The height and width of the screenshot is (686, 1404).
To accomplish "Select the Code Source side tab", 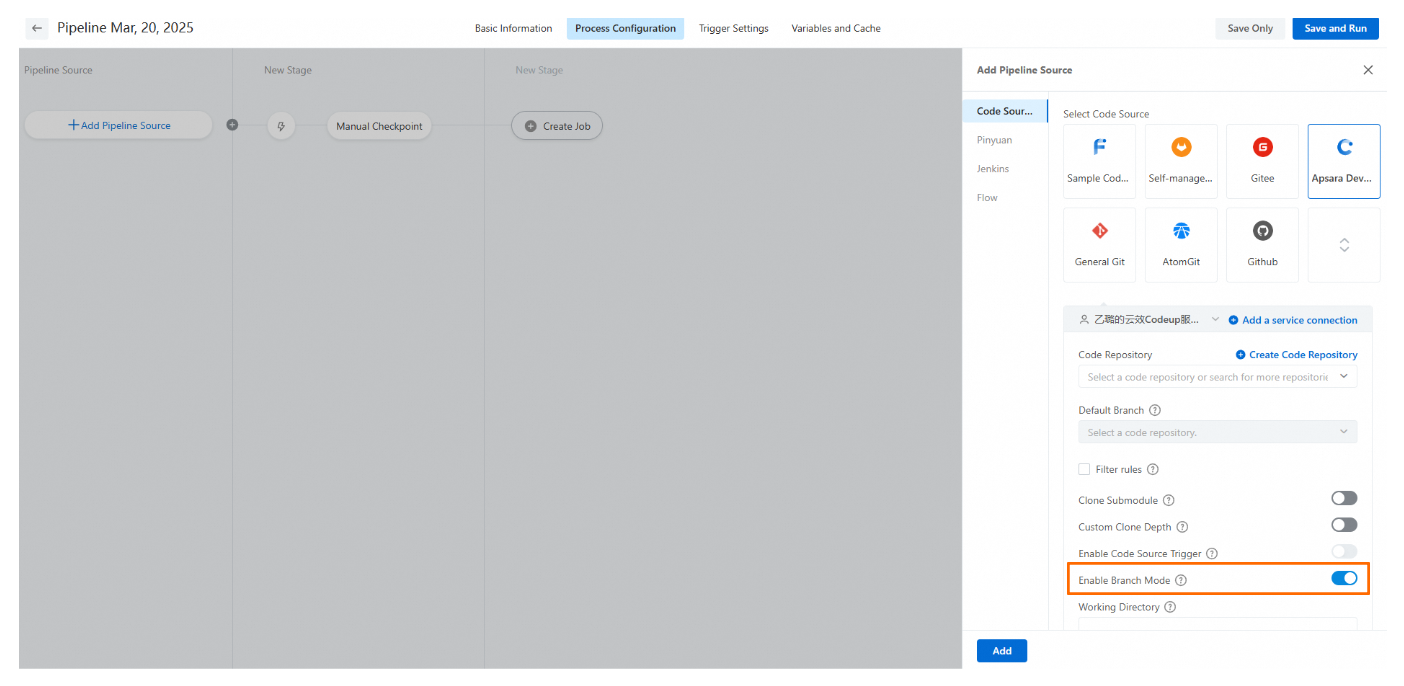I will pyautogui.click(x=1005, y=111).
